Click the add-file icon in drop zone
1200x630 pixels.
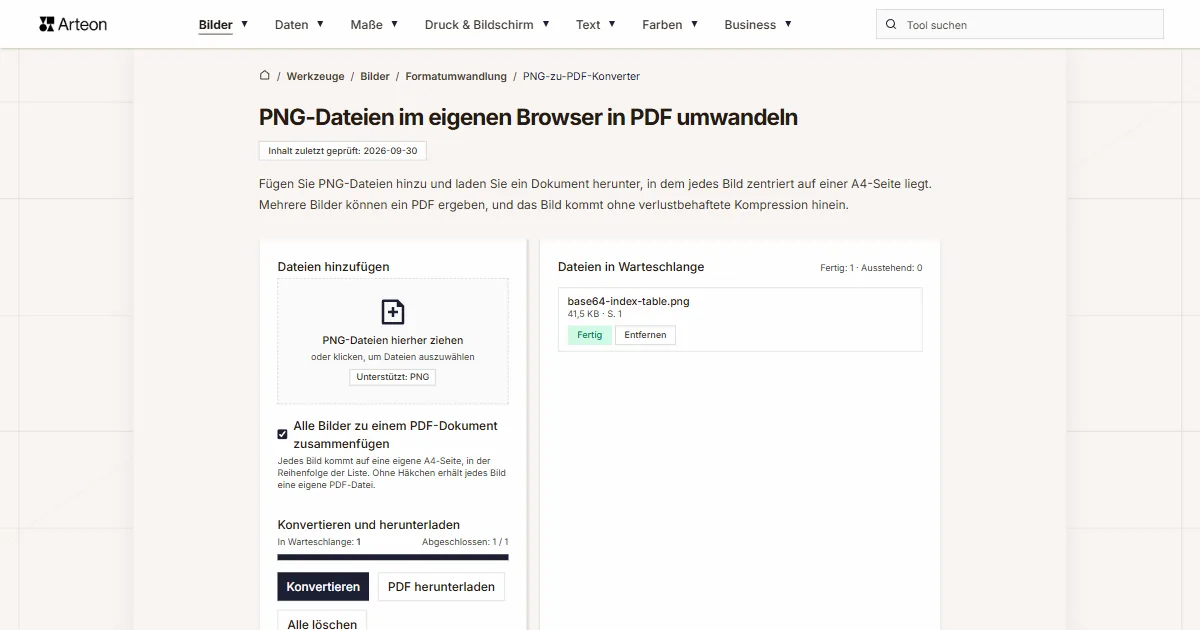pos(393,311)
